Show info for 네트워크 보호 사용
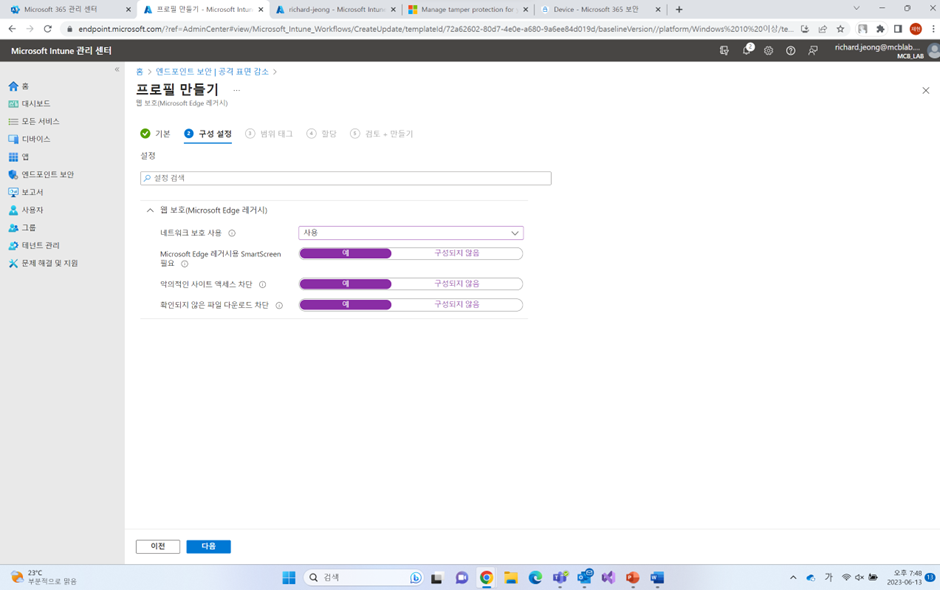Viewport: 940px width, 590px height. pos(232,233)
